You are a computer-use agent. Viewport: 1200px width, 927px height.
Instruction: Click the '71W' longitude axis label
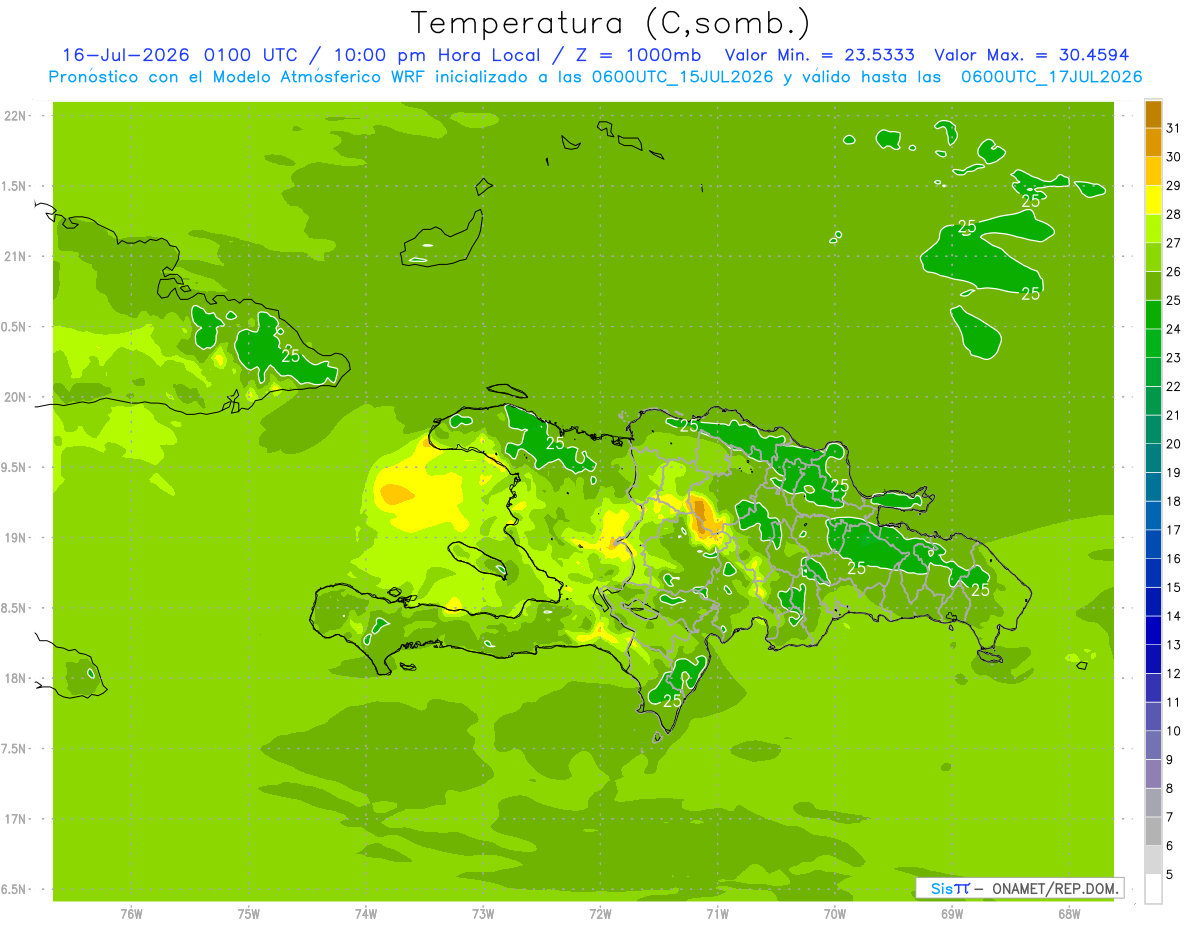point(717,914)
